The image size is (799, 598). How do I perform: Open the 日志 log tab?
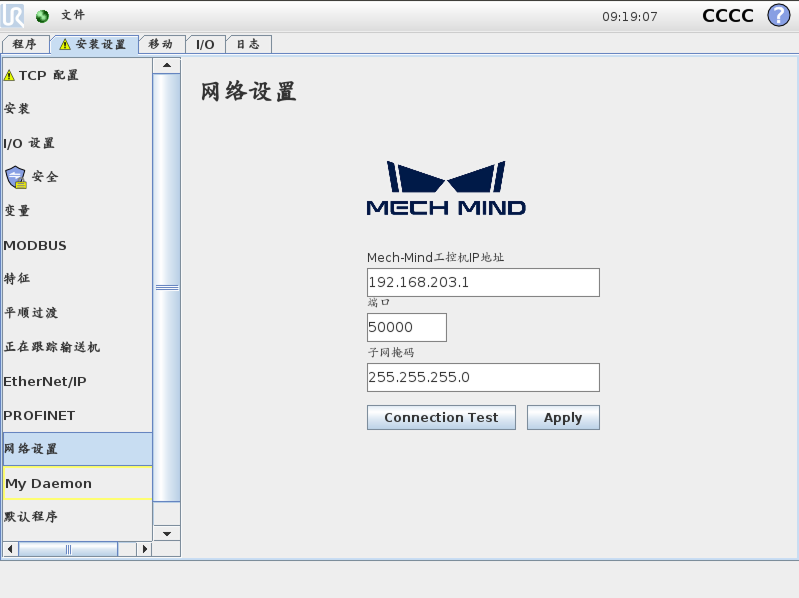(x=248, y=45)
